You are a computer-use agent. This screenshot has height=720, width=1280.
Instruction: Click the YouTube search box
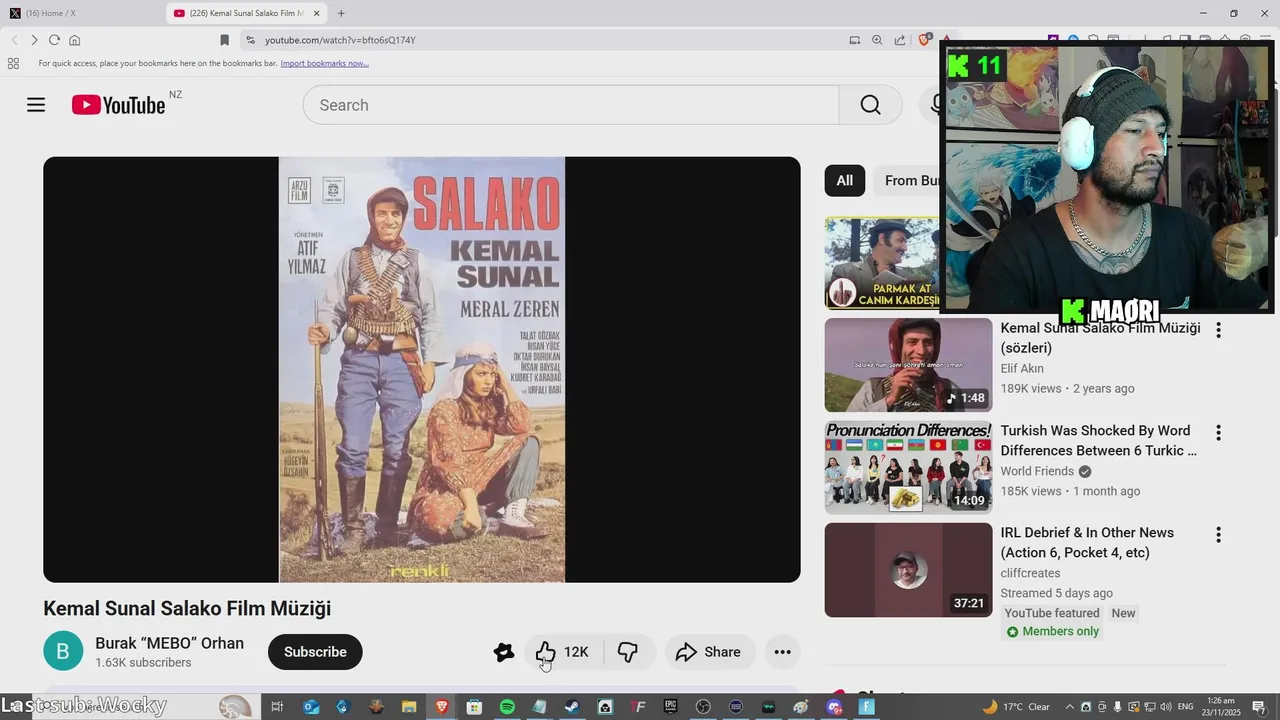pos(570,105)
